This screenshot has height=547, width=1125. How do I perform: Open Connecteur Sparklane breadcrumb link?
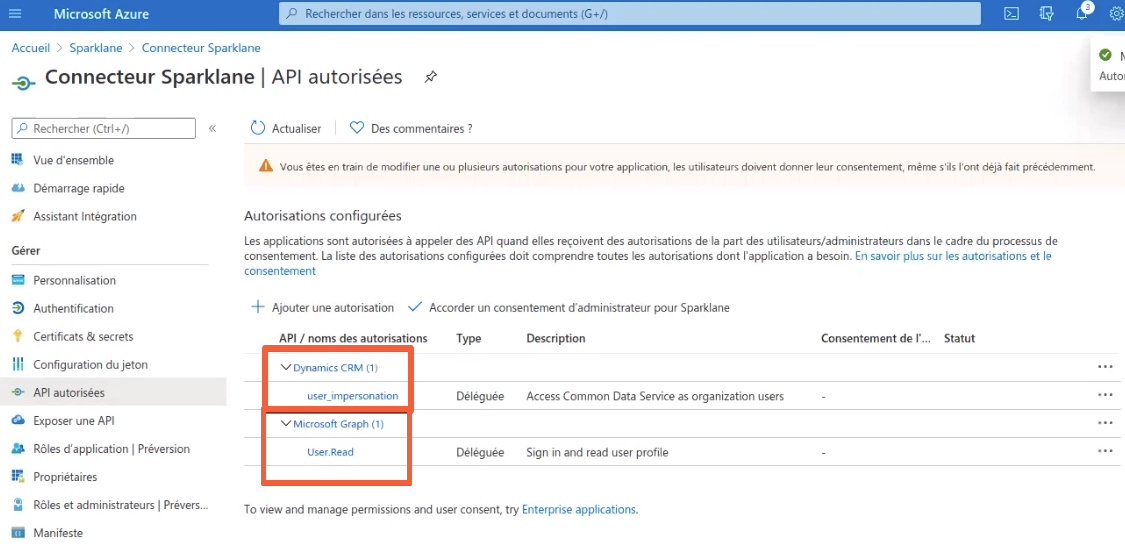201,48
